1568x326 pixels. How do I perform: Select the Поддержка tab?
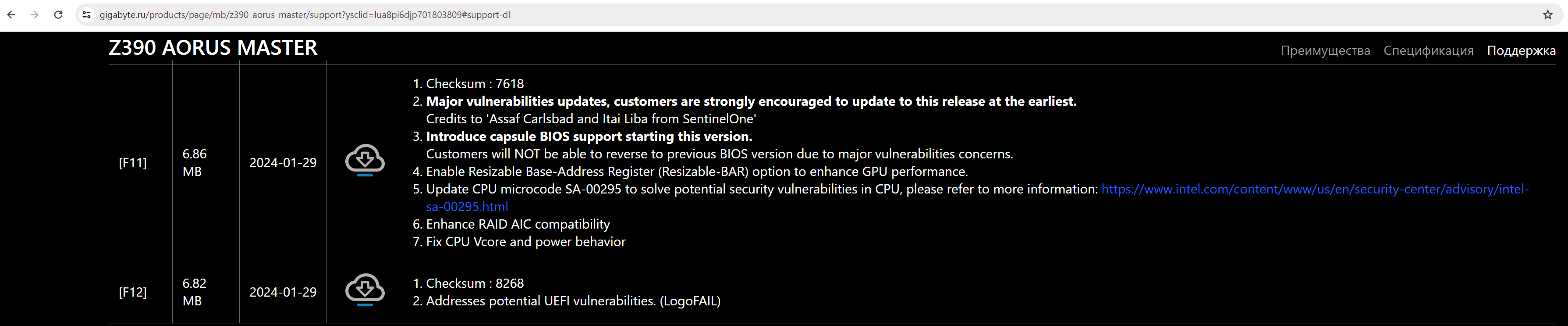(1521, 50)
